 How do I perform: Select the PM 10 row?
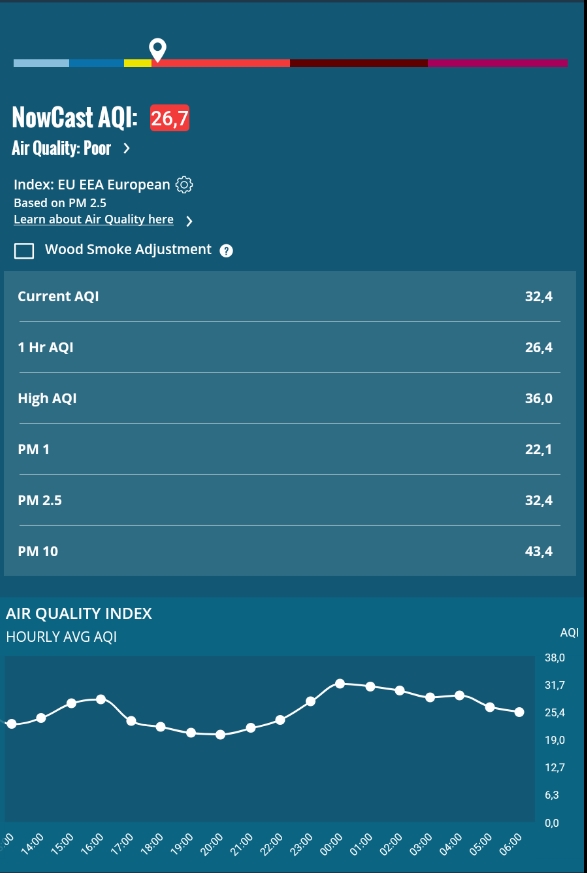coord(290,551)
